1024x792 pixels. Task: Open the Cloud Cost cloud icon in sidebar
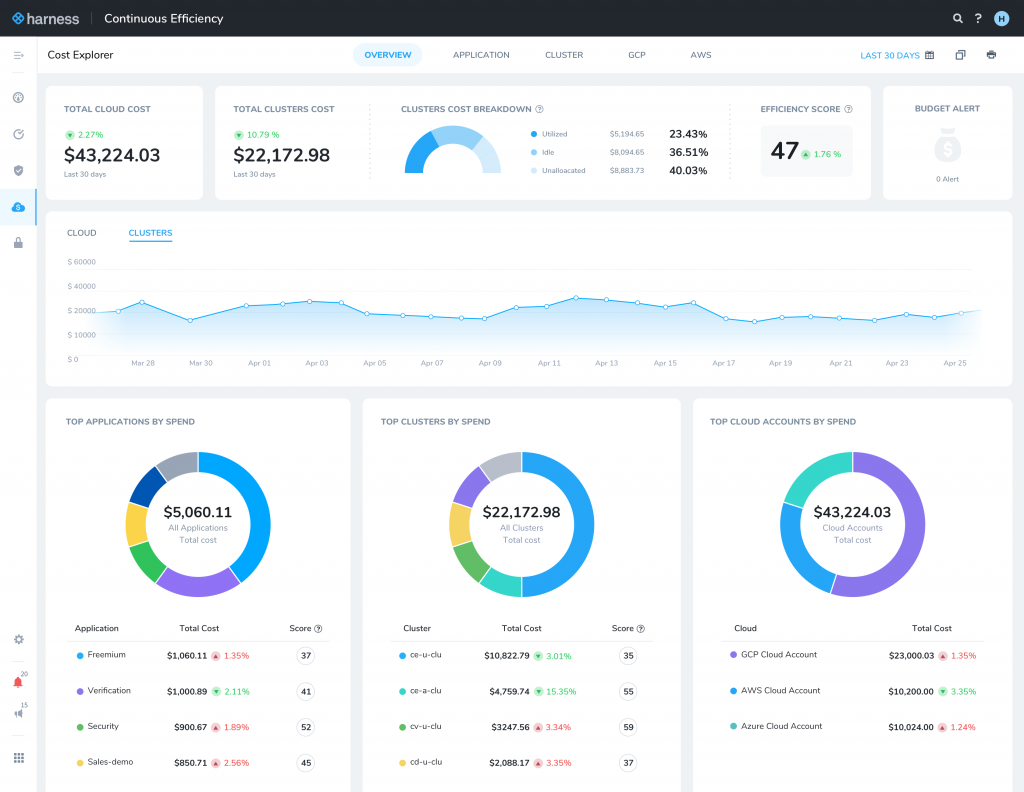(17, 207)
